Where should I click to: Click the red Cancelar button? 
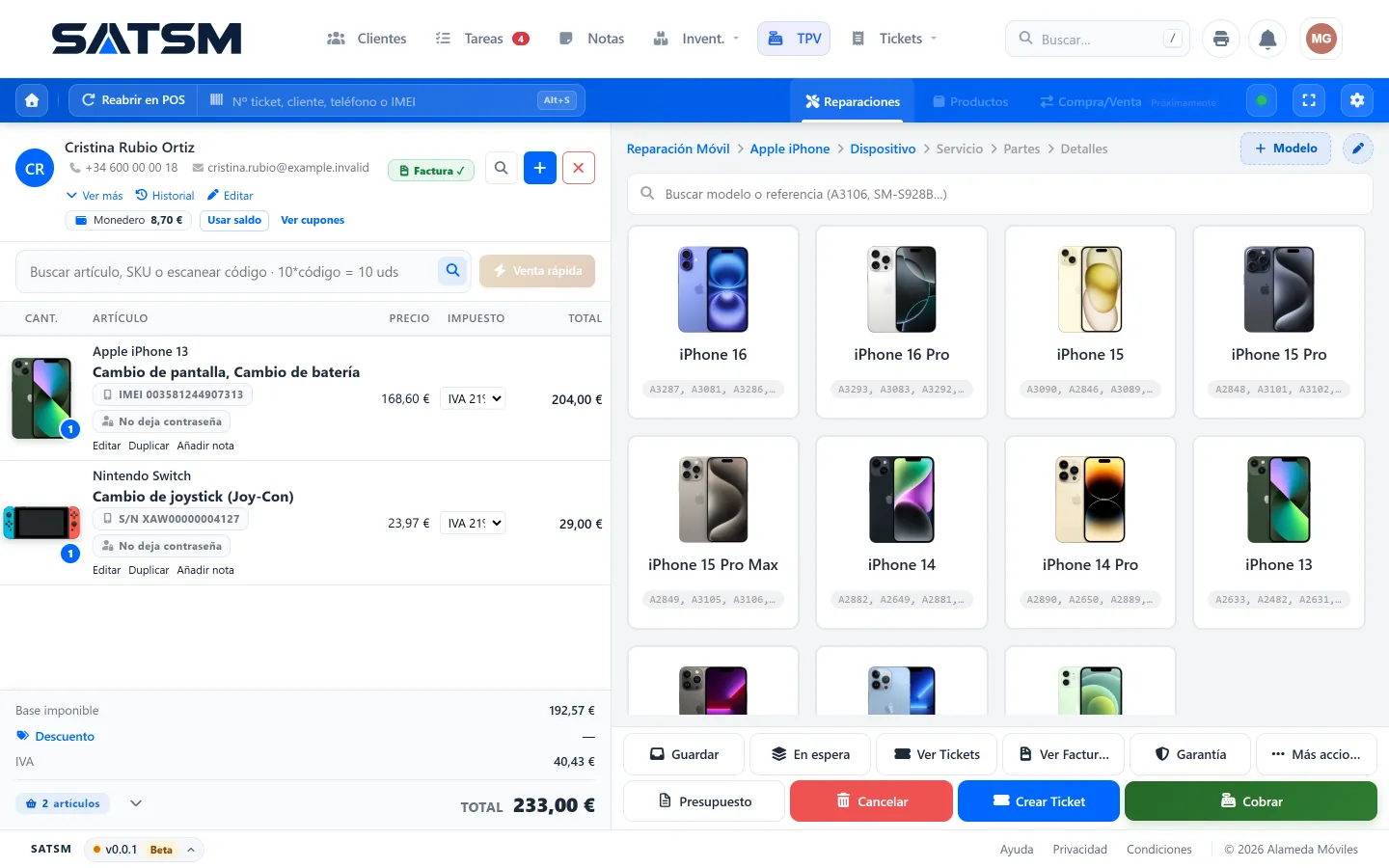tap(871, 801)
